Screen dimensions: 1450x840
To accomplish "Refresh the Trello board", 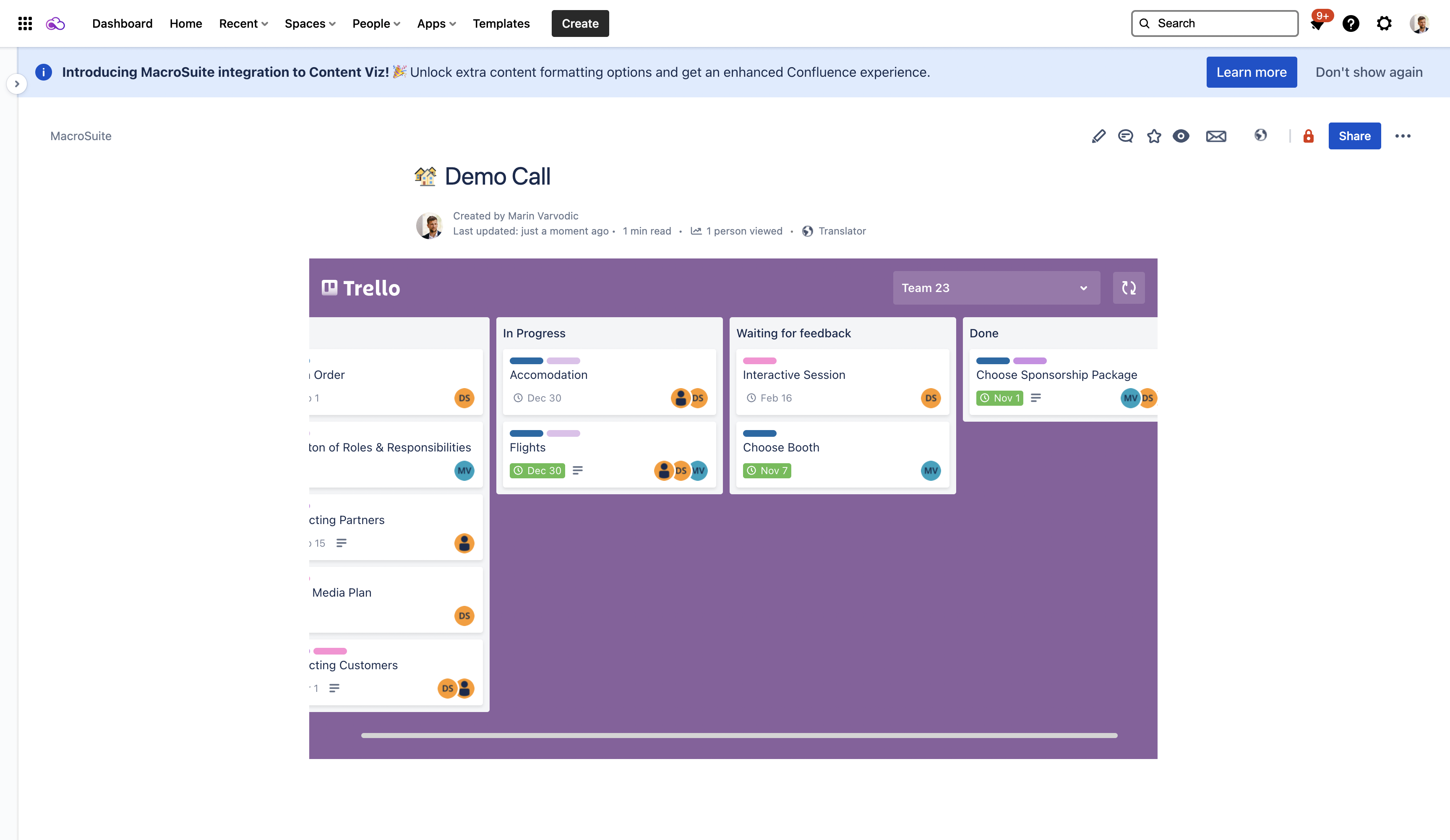I will [1128, 288].
